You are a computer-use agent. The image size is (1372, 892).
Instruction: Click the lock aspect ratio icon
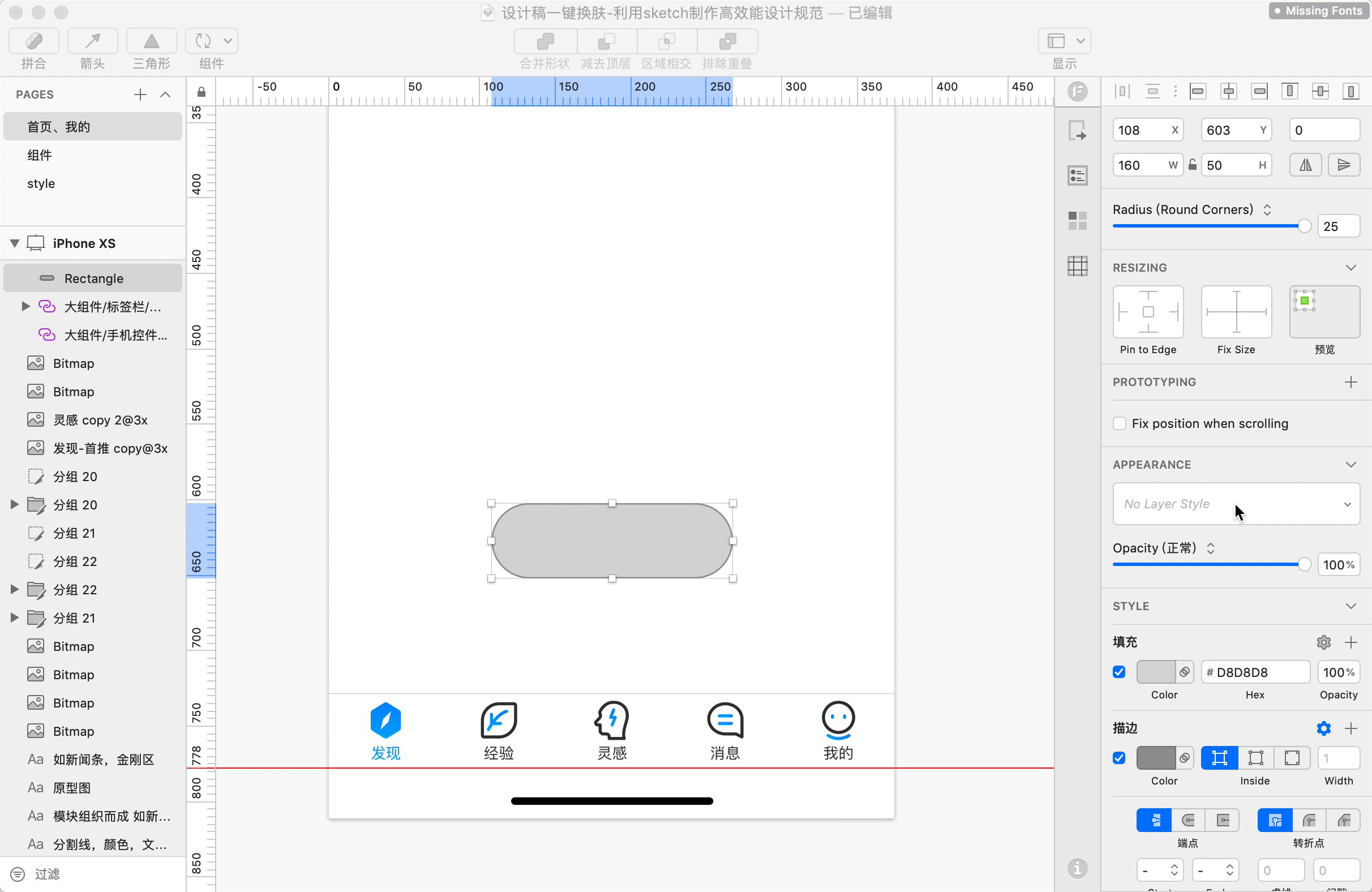1192,165
